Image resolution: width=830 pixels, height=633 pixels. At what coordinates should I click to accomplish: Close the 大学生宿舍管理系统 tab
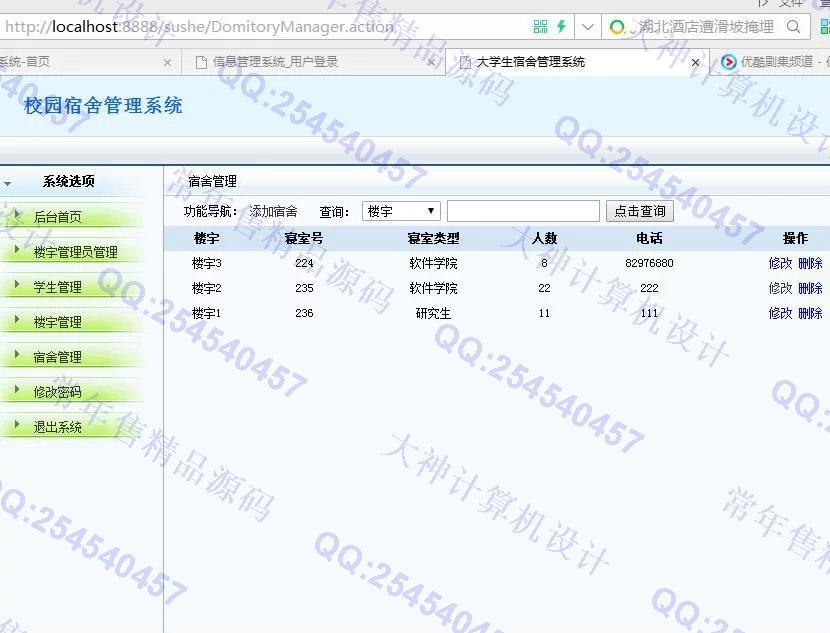696,62
